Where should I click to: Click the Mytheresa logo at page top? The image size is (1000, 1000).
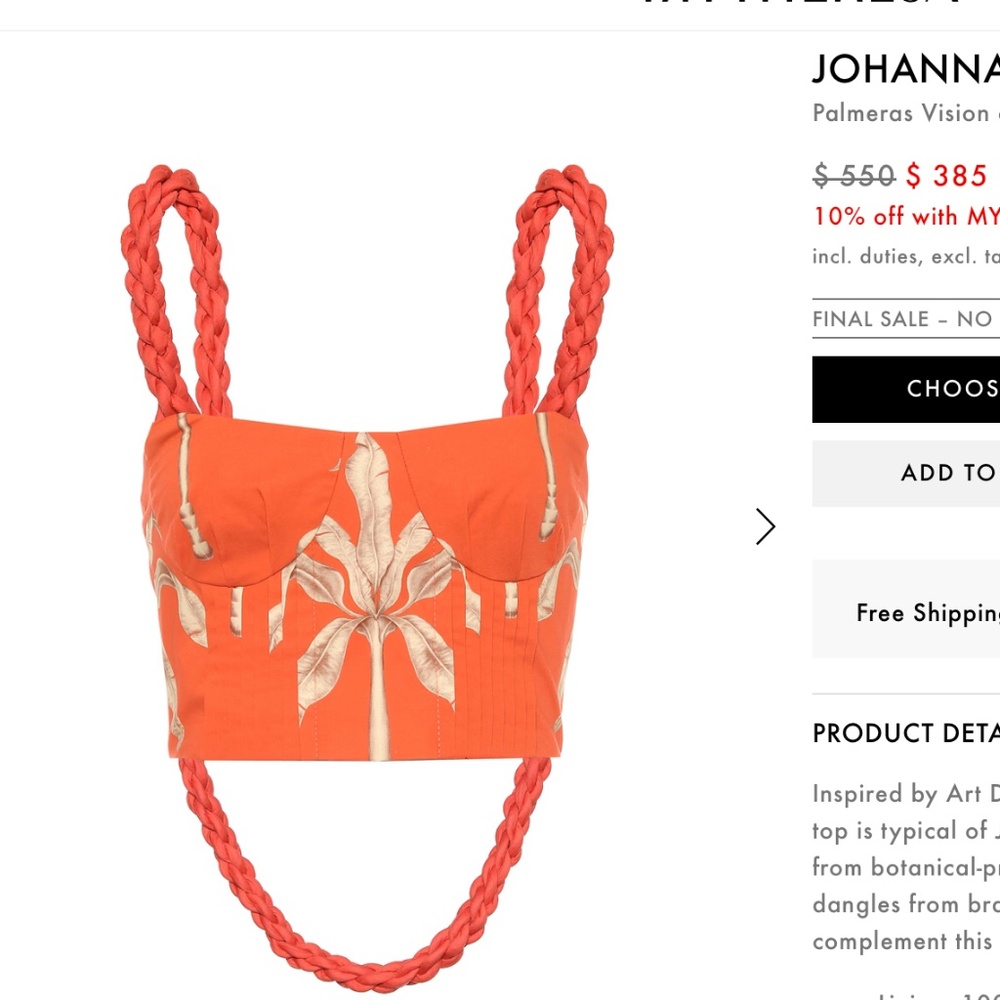pos(802,4)
